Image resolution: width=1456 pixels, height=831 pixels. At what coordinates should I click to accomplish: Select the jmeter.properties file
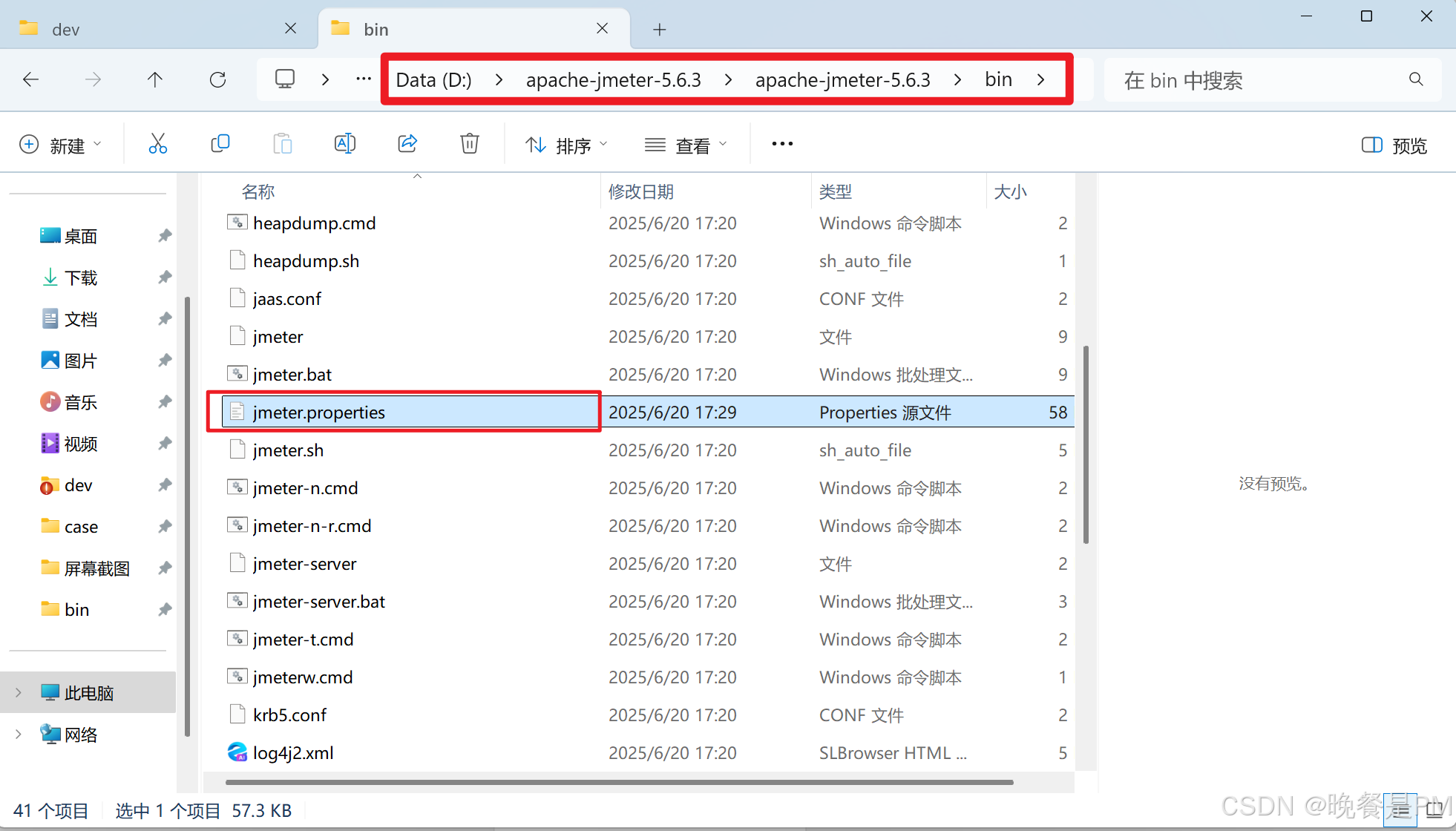[x=648, y=412]
